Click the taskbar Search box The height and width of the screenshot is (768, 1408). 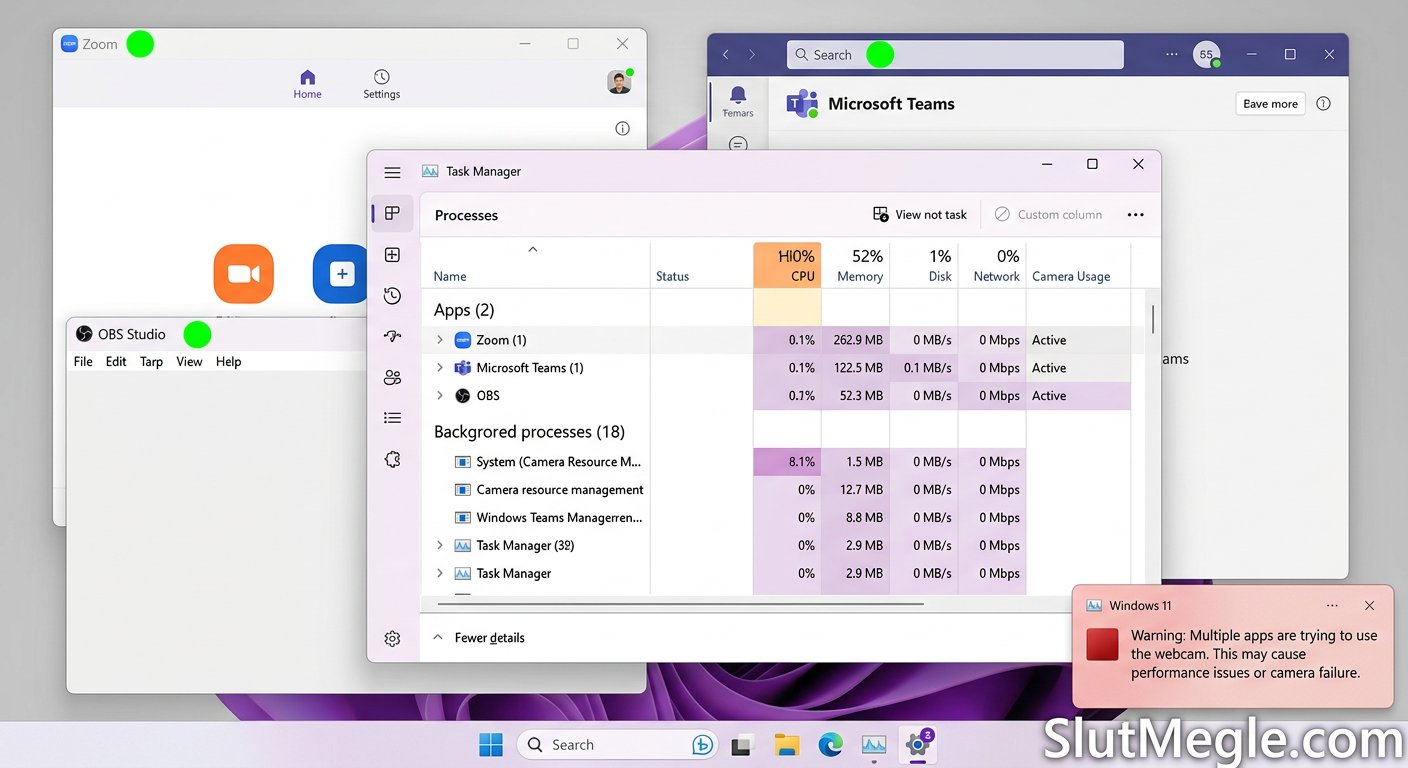click(x=619, y=744)
